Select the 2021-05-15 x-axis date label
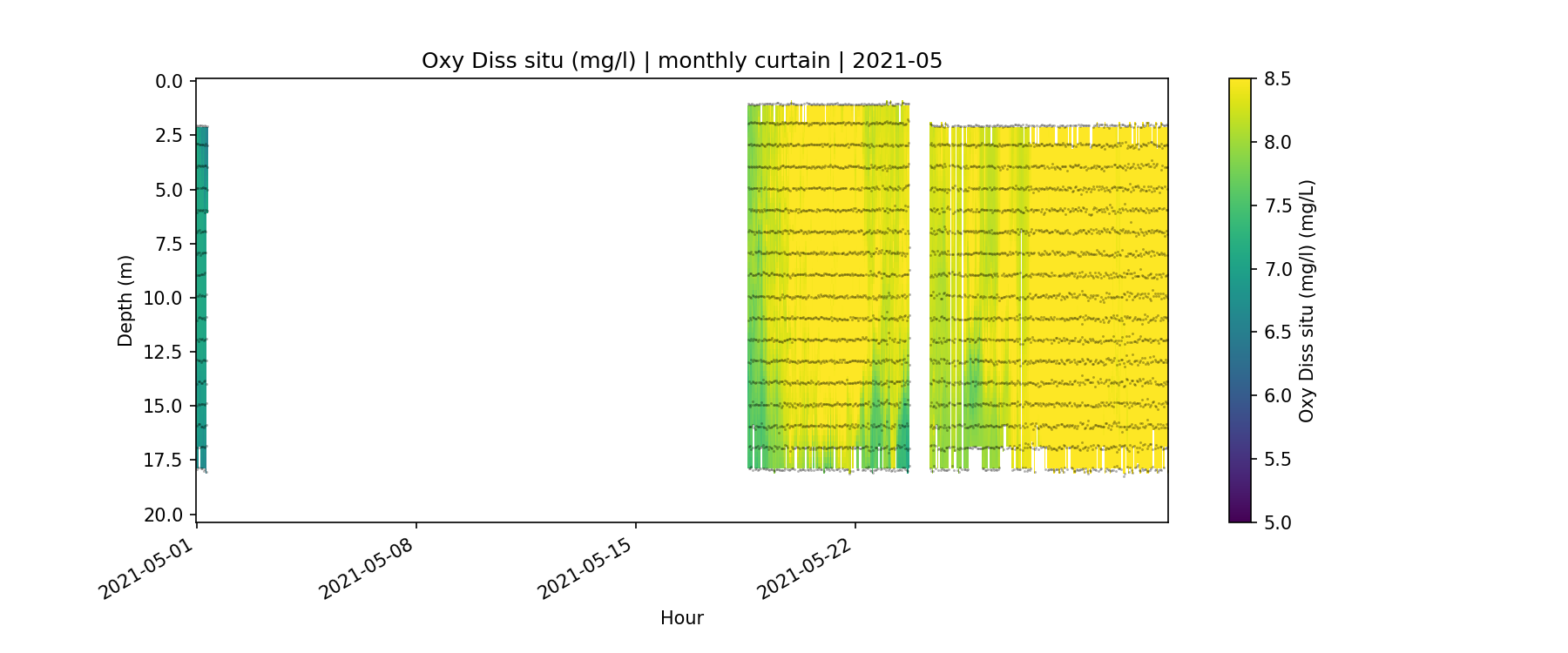 coord(586,566)
